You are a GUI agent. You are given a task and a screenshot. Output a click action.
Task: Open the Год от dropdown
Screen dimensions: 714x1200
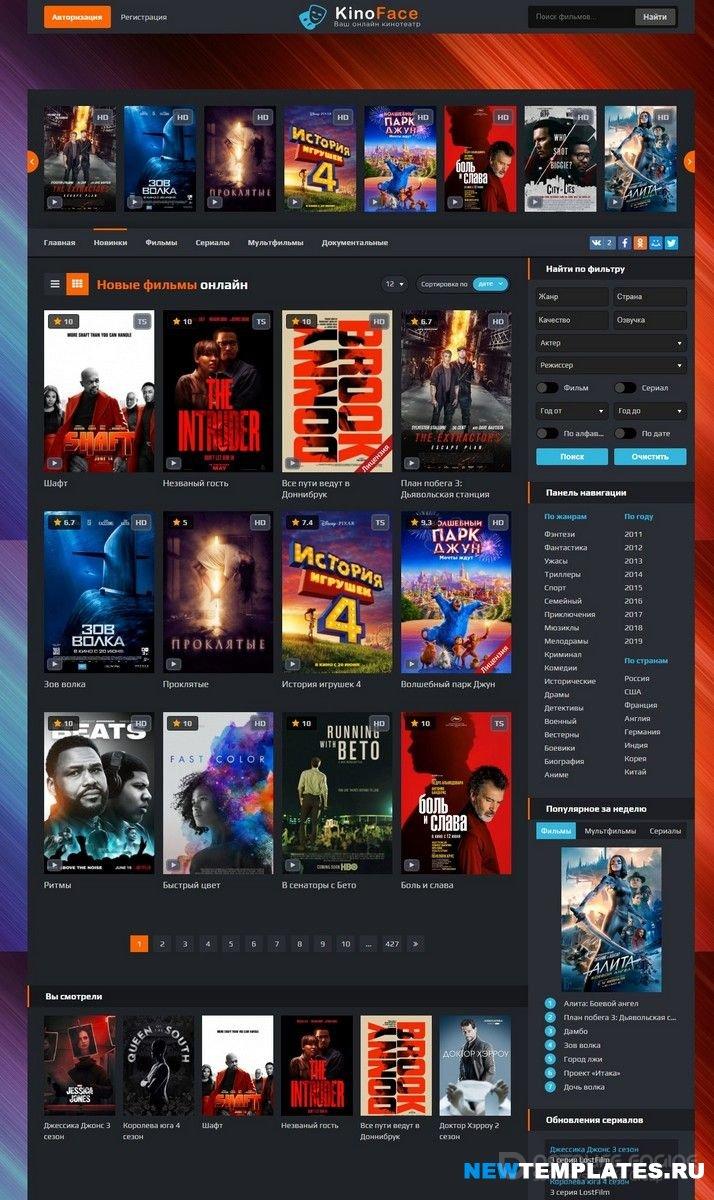(572, 411)
